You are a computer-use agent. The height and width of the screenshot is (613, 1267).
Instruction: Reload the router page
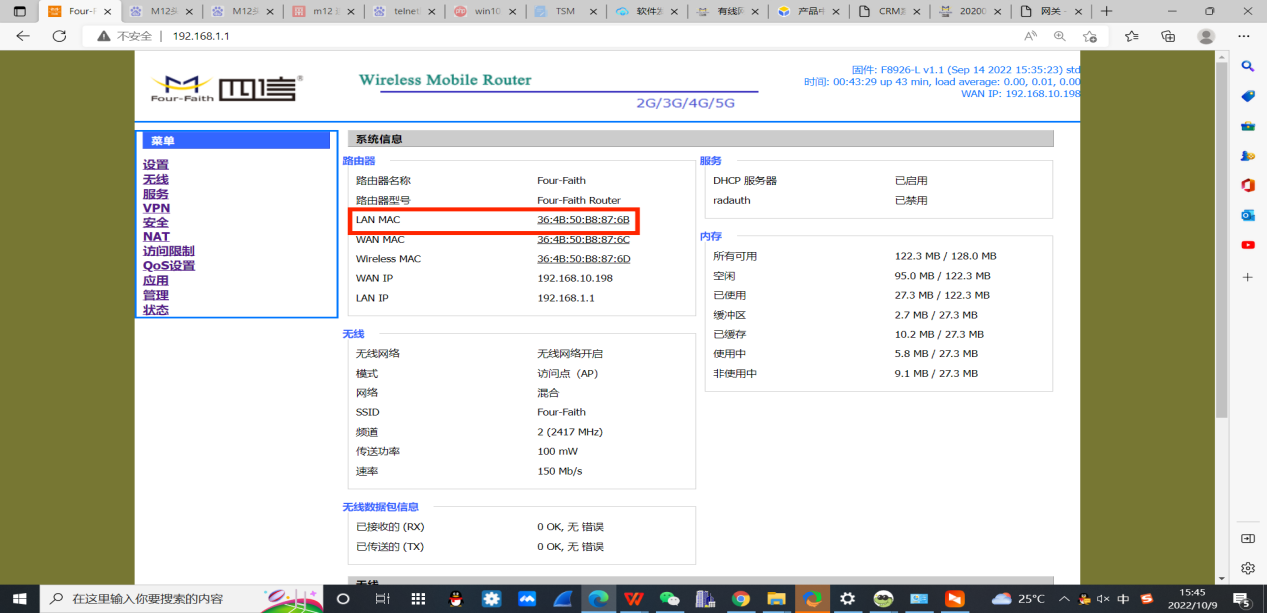(x=59, y=36)
